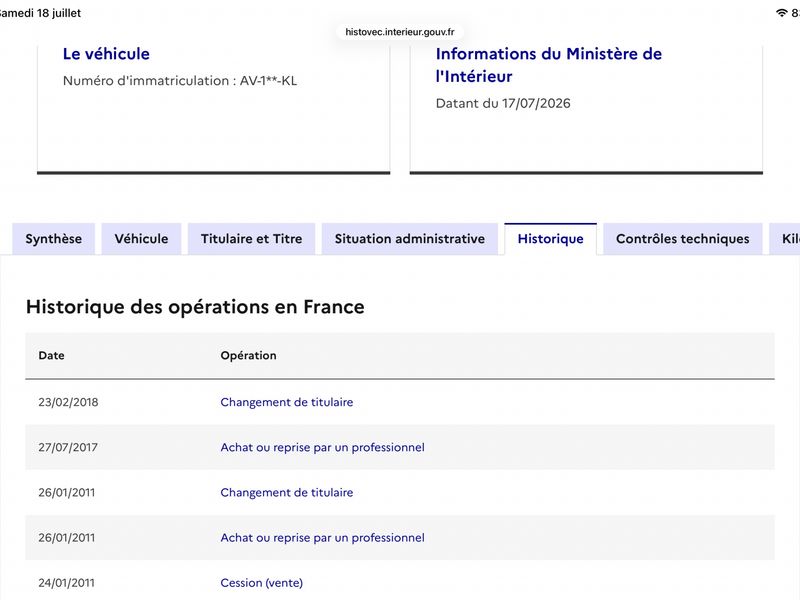800x600 pixels.
Task: Click Achat ou reprise par un professionnel 26/01/2011
Action: click(x=322, y=538)
